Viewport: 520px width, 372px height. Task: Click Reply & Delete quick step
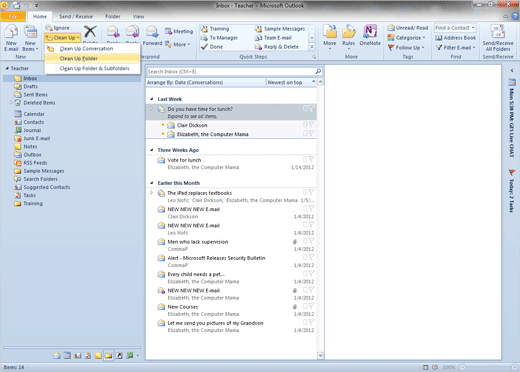tap(277, 47)
